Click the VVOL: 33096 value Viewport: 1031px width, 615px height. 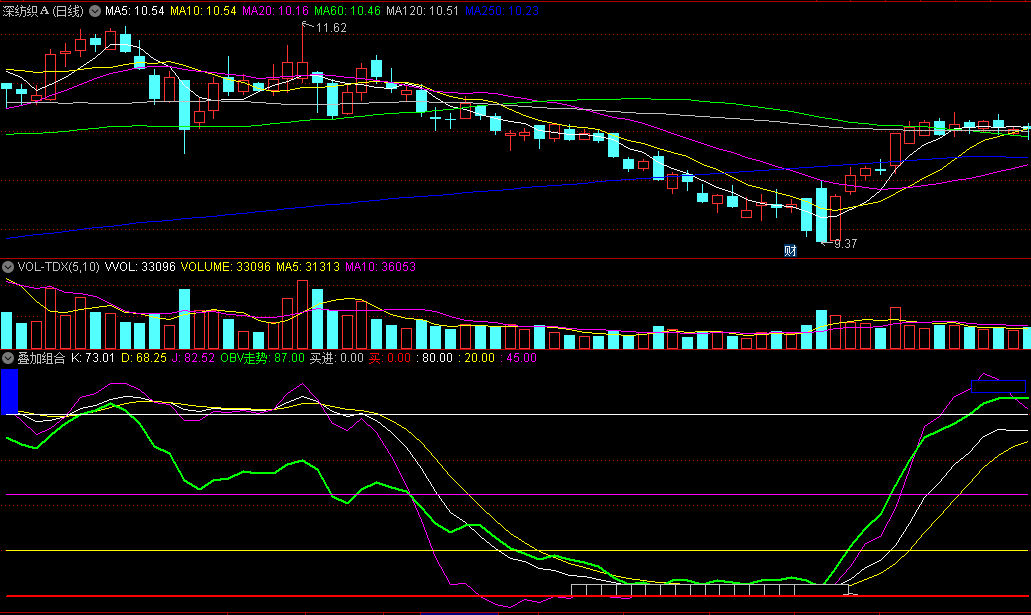pos(140,267)
